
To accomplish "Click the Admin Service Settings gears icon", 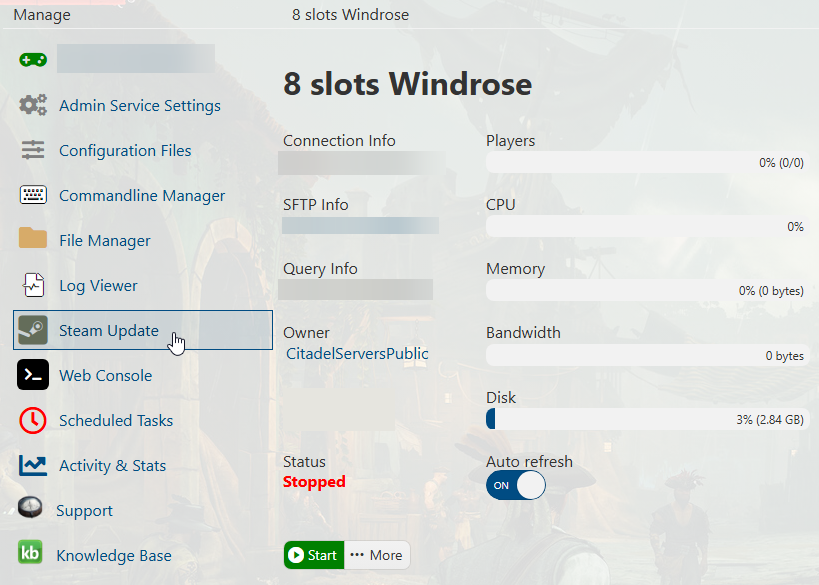I will [33, 105].
